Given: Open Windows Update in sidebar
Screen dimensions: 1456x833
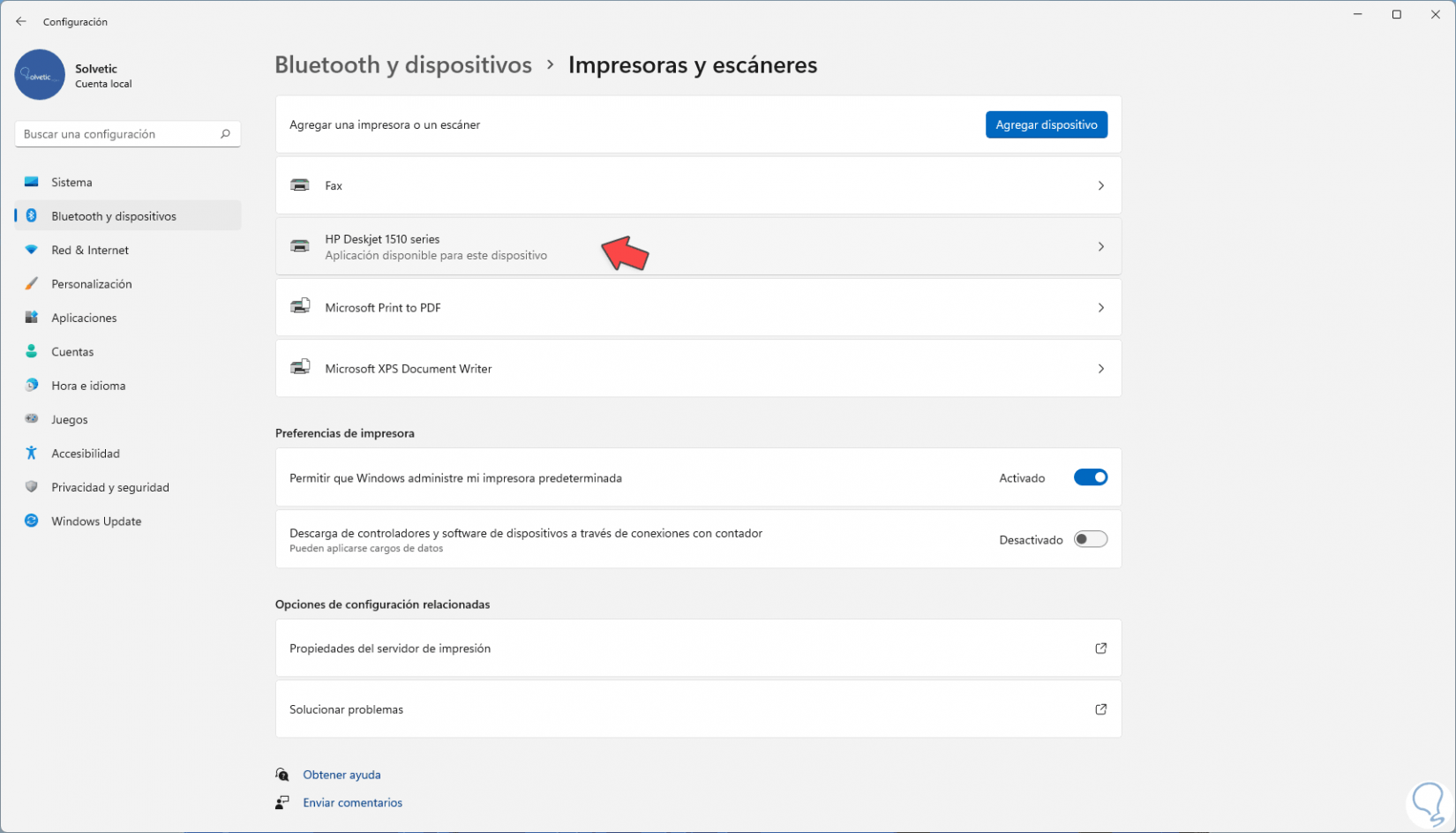Looking at the screenshot, I should click(x=96, y=522).
